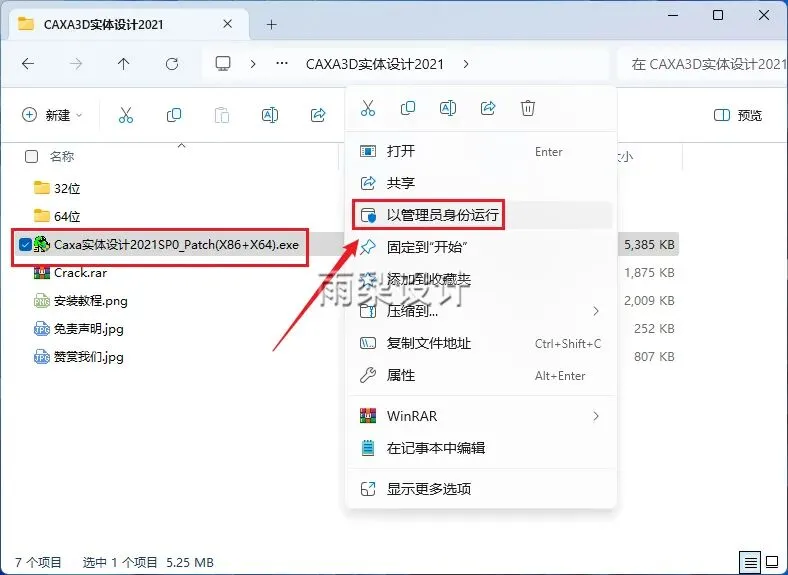Select the 安装教程.png file icon
788x575 pixels.
pos(42,301)
